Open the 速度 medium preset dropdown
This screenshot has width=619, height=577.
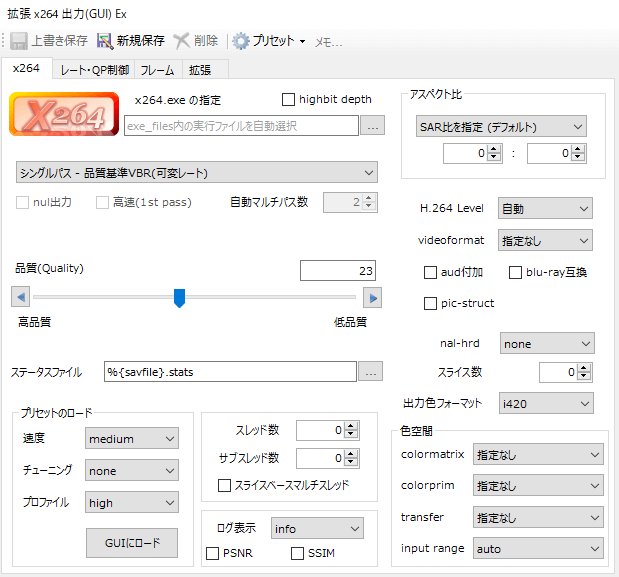132,438
